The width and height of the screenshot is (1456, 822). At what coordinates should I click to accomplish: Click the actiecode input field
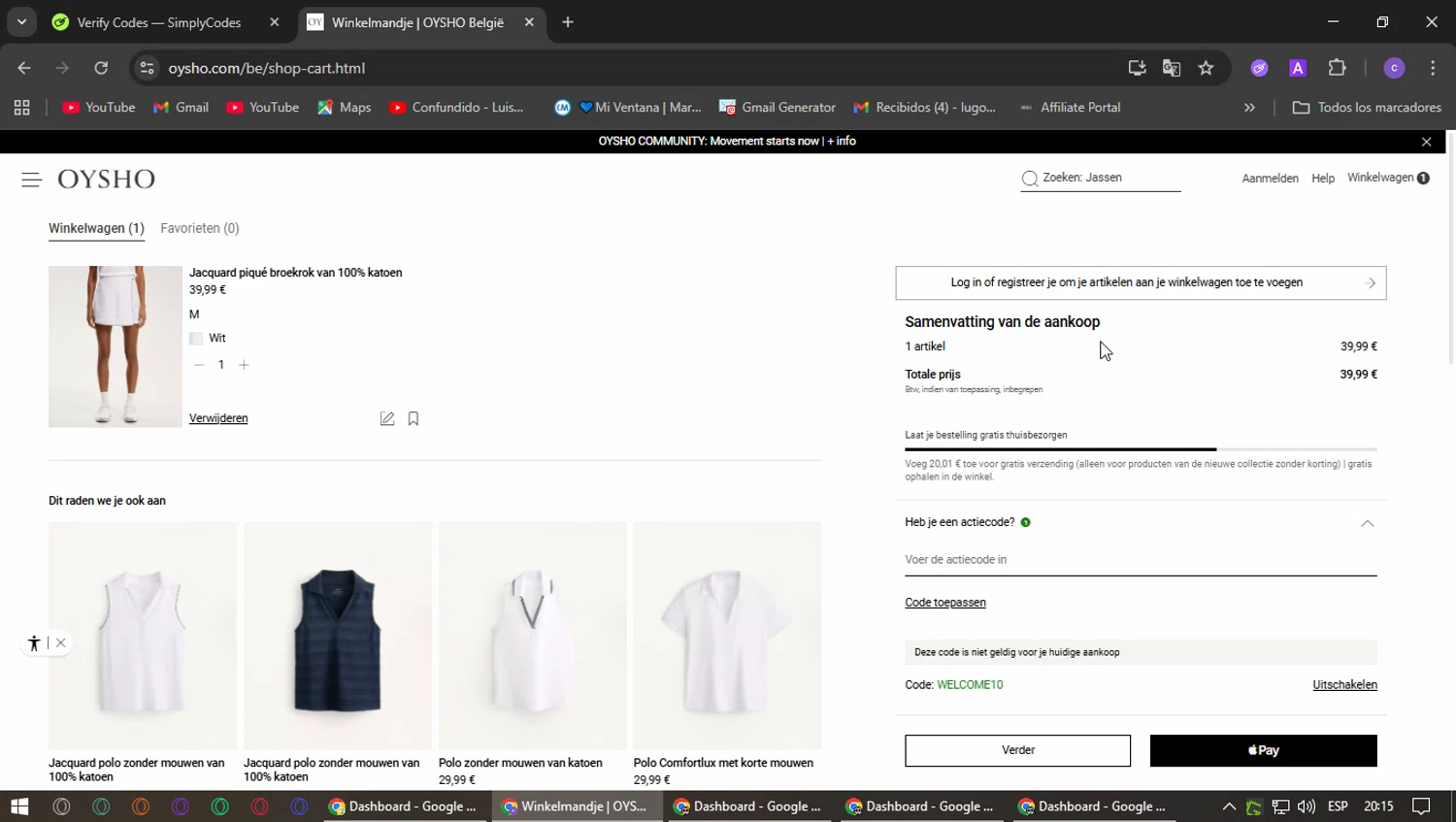(1141, 560)
